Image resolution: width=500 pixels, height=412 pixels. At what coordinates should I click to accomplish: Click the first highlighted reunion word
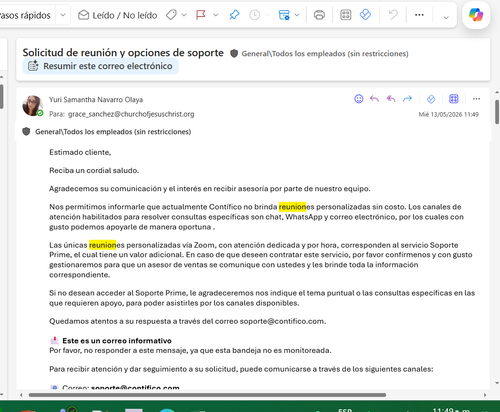point(292,207)
